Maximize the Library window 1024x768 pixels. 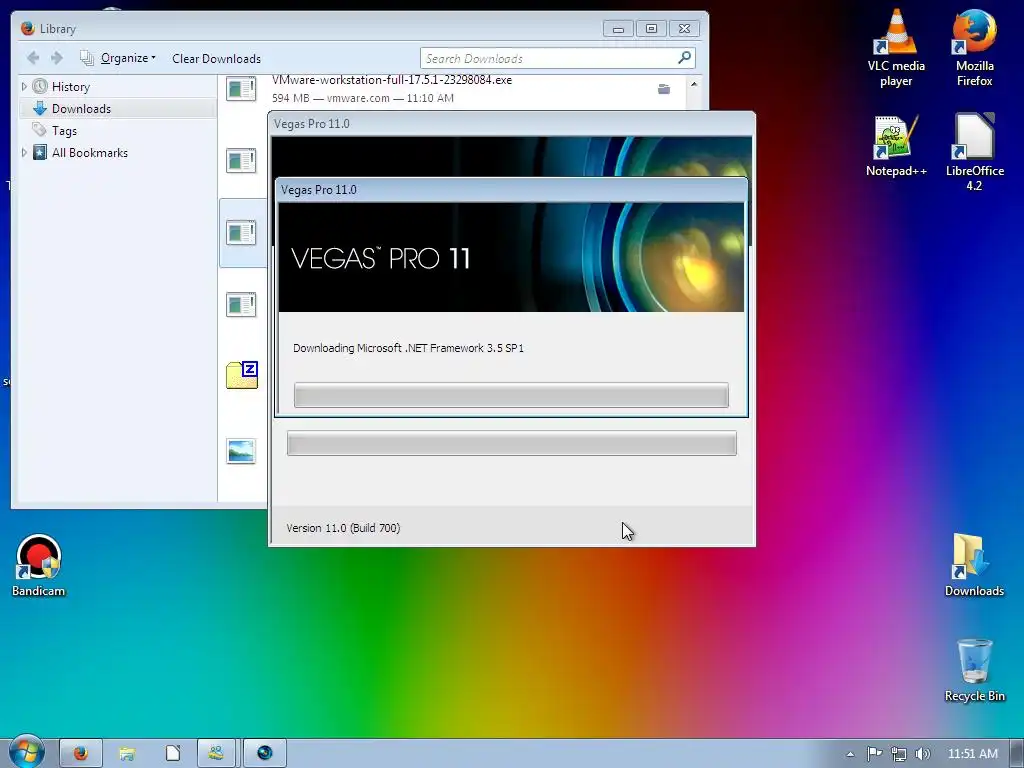[651, 29]
